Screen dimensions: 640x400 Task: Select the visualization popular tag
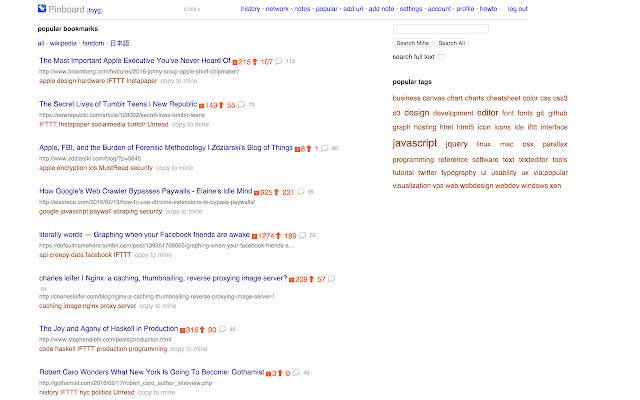411,186
